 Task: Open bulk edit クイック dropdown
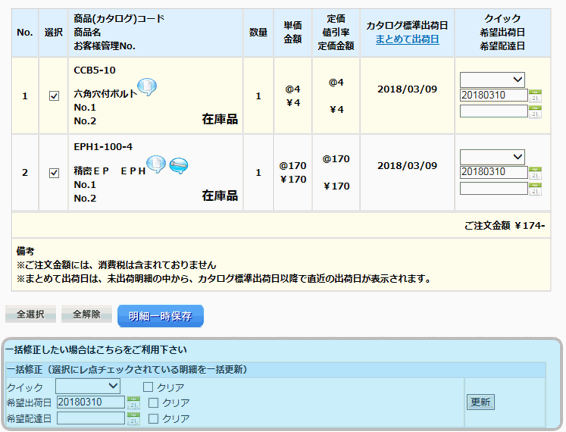(x=88, y=386)
